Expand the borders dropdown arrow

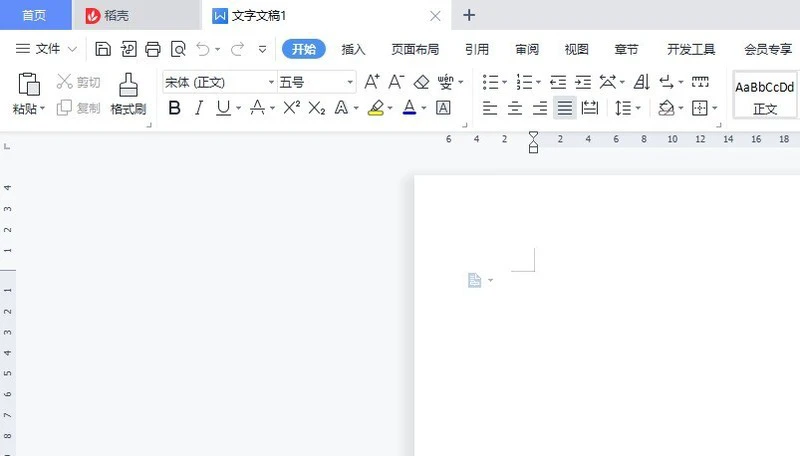[x=715, y=108]
